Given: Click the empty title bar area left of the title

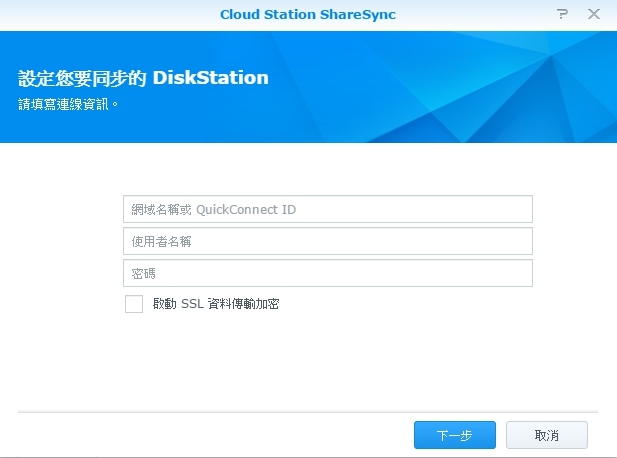Looking at the screenshot, I should 100,14.
